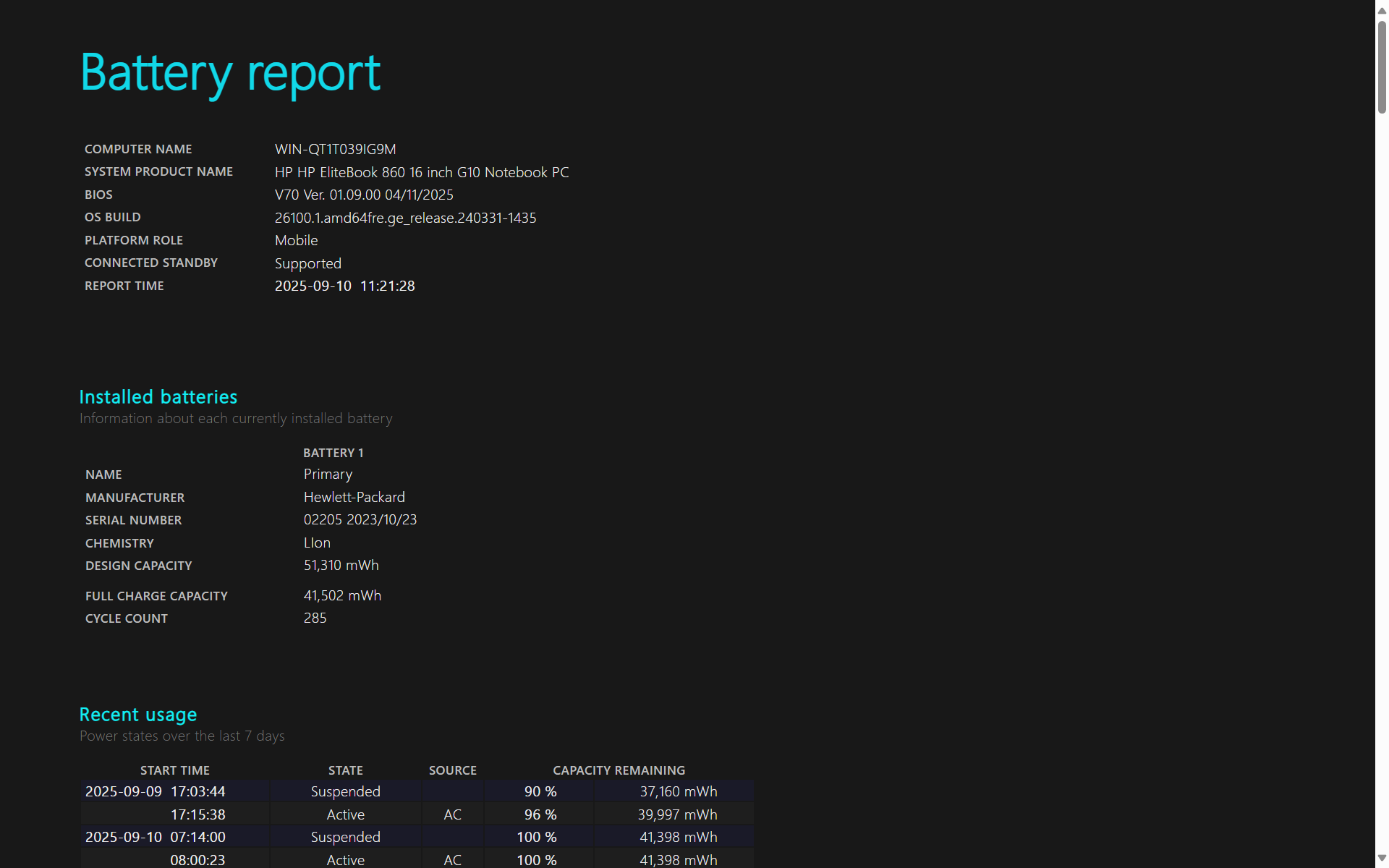Click the scrollbar up arrow
The height and width of the screenshot is (868, 1389).
tap(1382, 10)
